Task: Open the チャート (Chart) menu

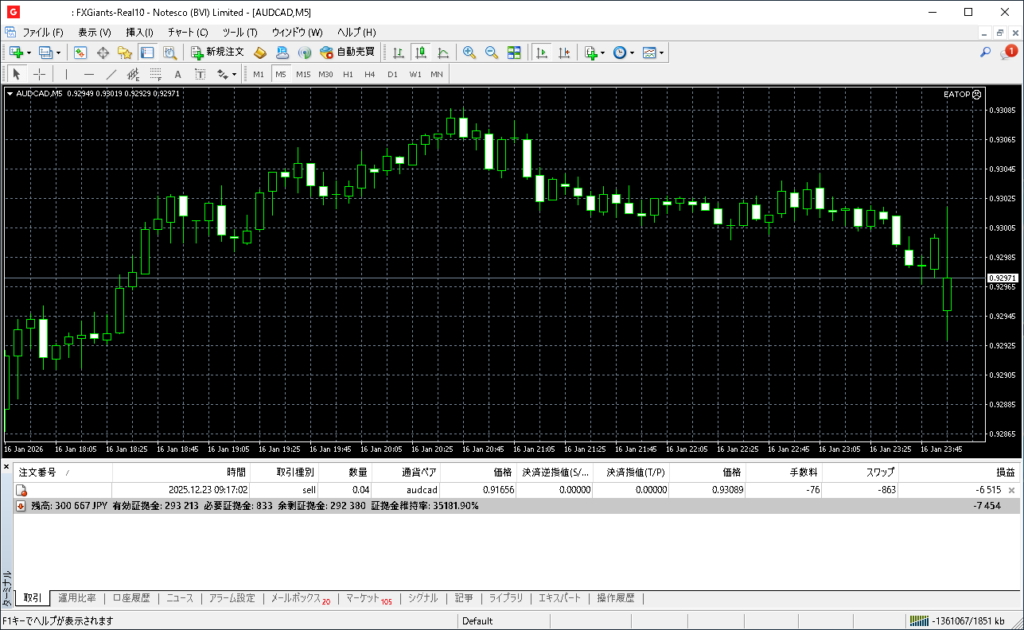Action: 187,32
